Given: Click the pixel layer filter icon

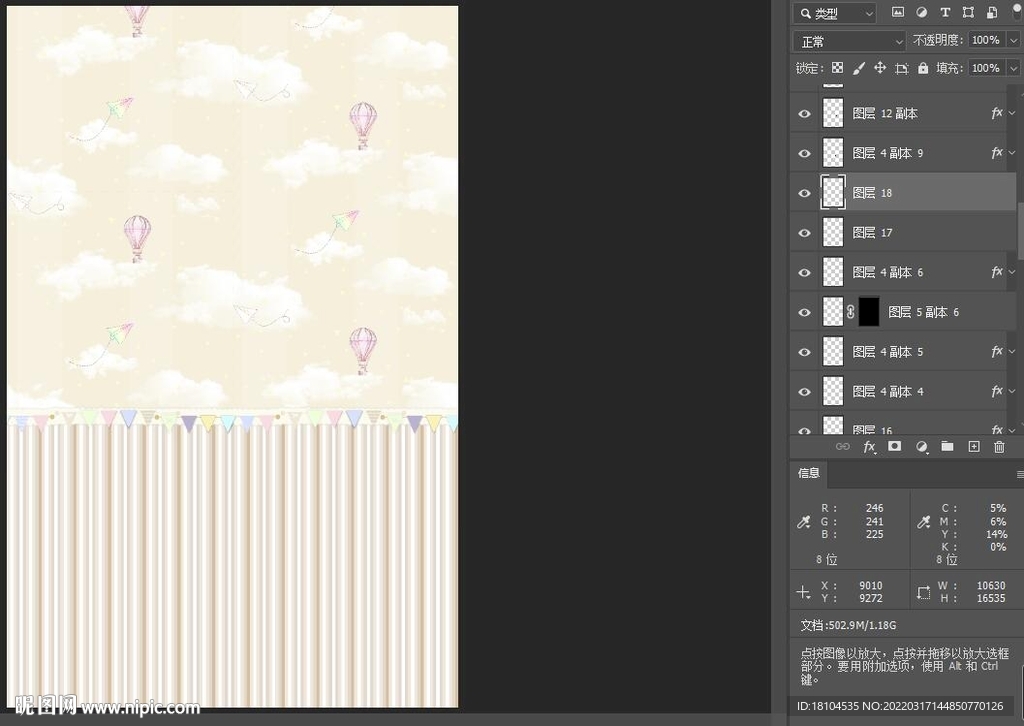Looking at the screenshot, I should [x=897, y=13].
